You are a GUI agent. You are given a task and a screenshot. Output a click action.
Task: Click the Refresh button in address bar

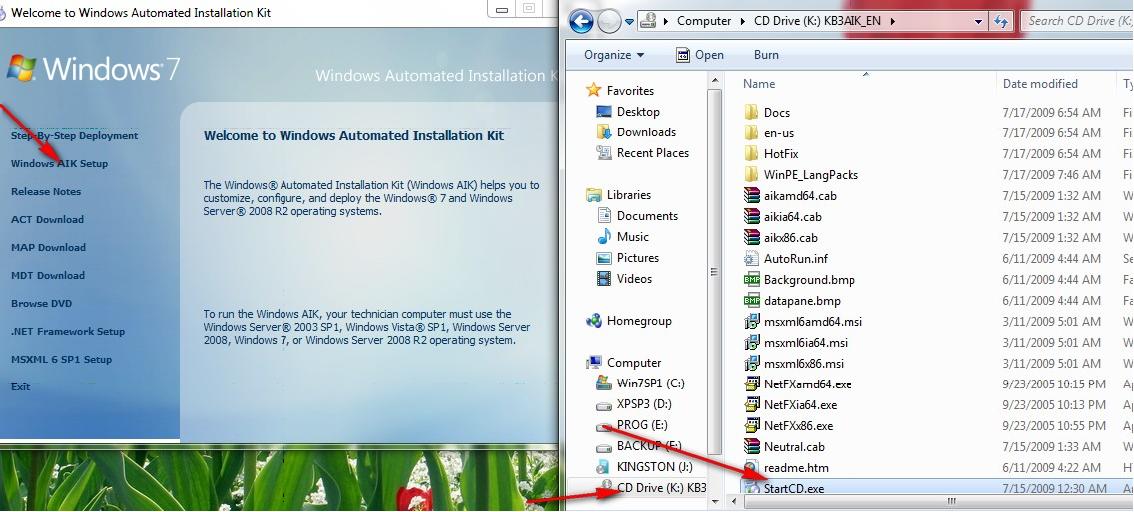pyautogui.click(x=1000, y=22)
